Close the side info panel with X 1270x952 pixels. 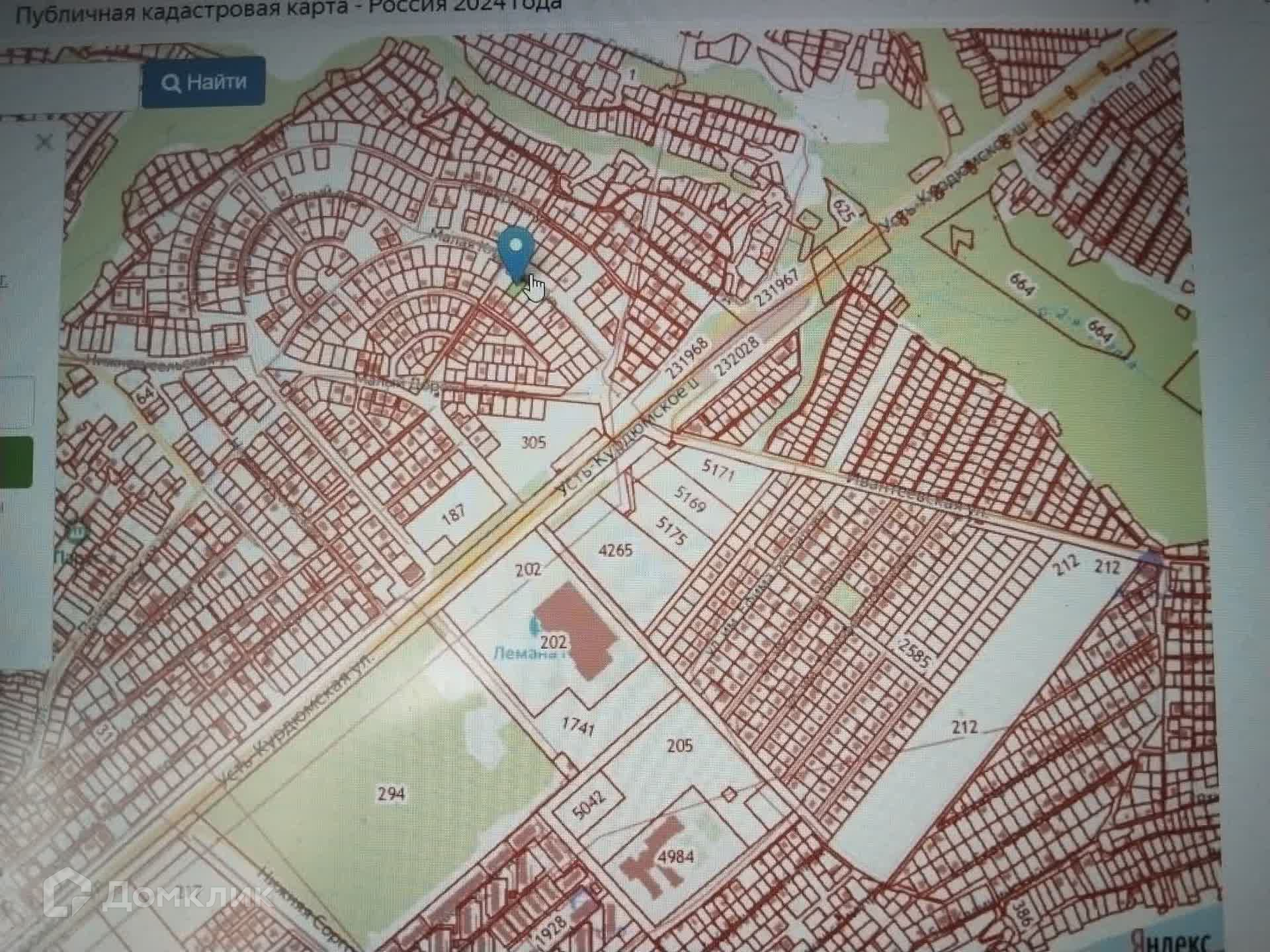44,141
